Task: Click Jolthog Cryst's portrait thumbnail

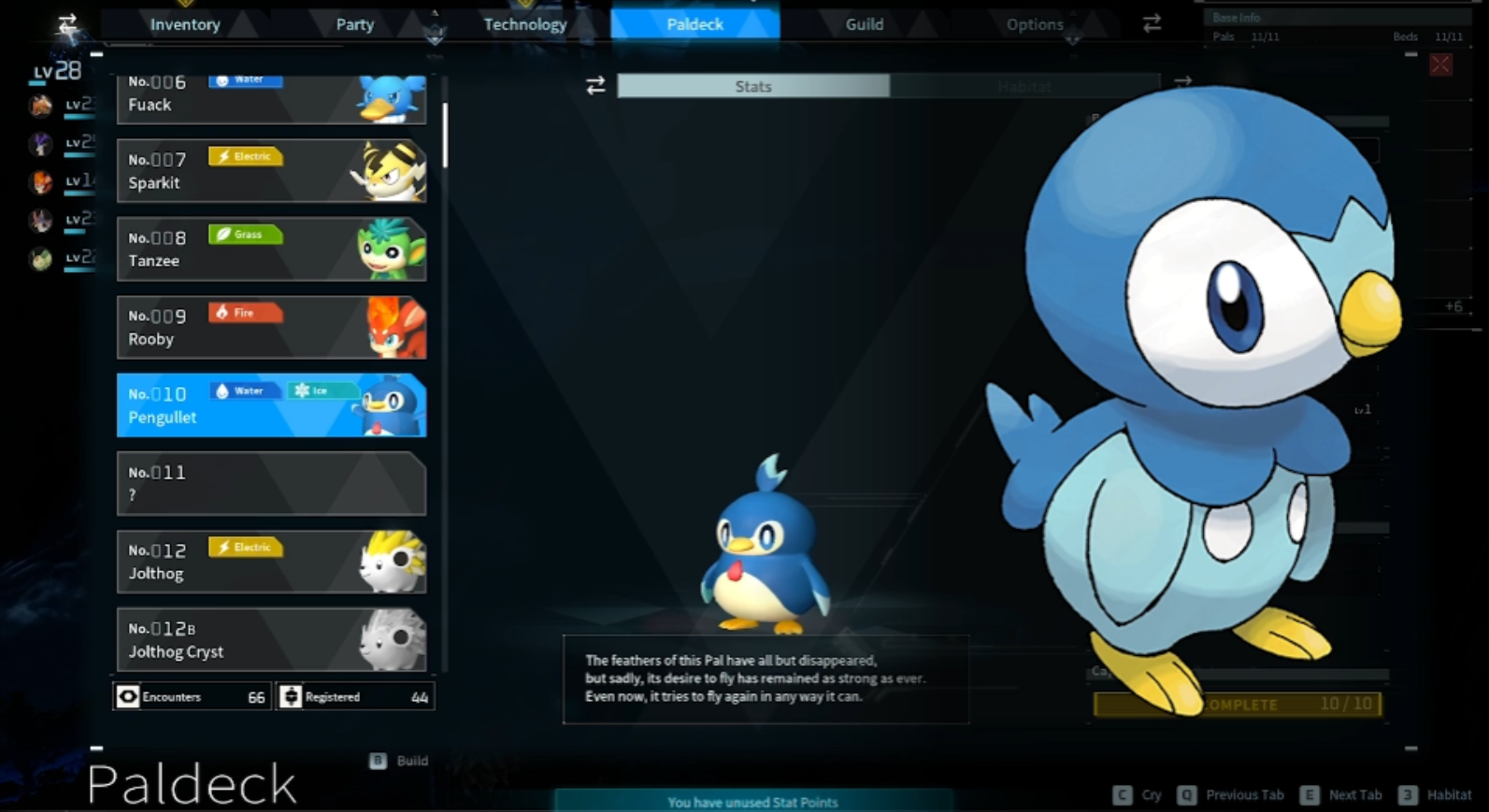Action: [394, 641]
